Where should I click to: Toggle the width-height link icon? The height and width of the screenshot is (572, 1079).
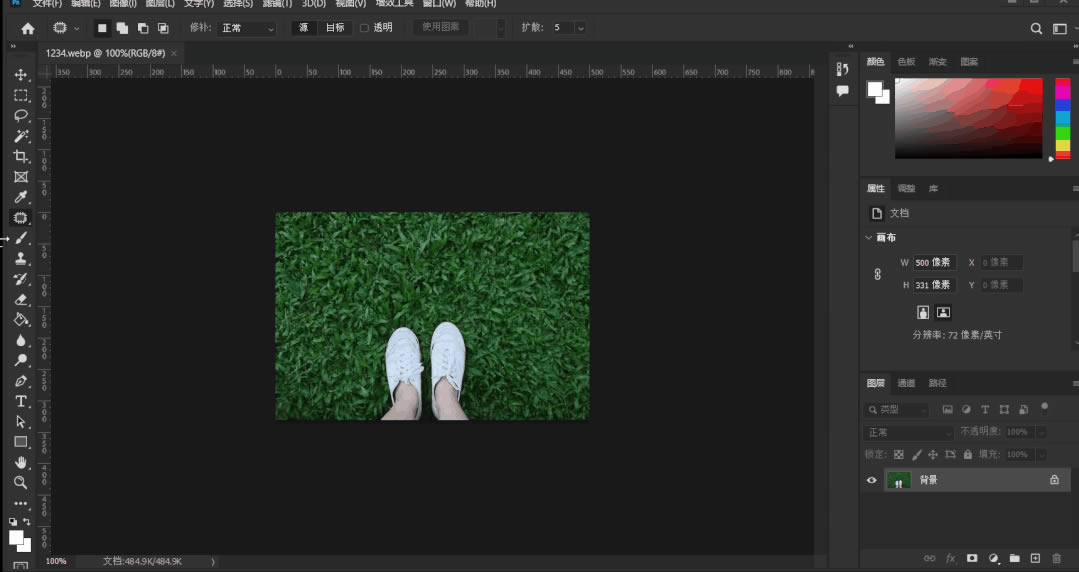(877, 274)
